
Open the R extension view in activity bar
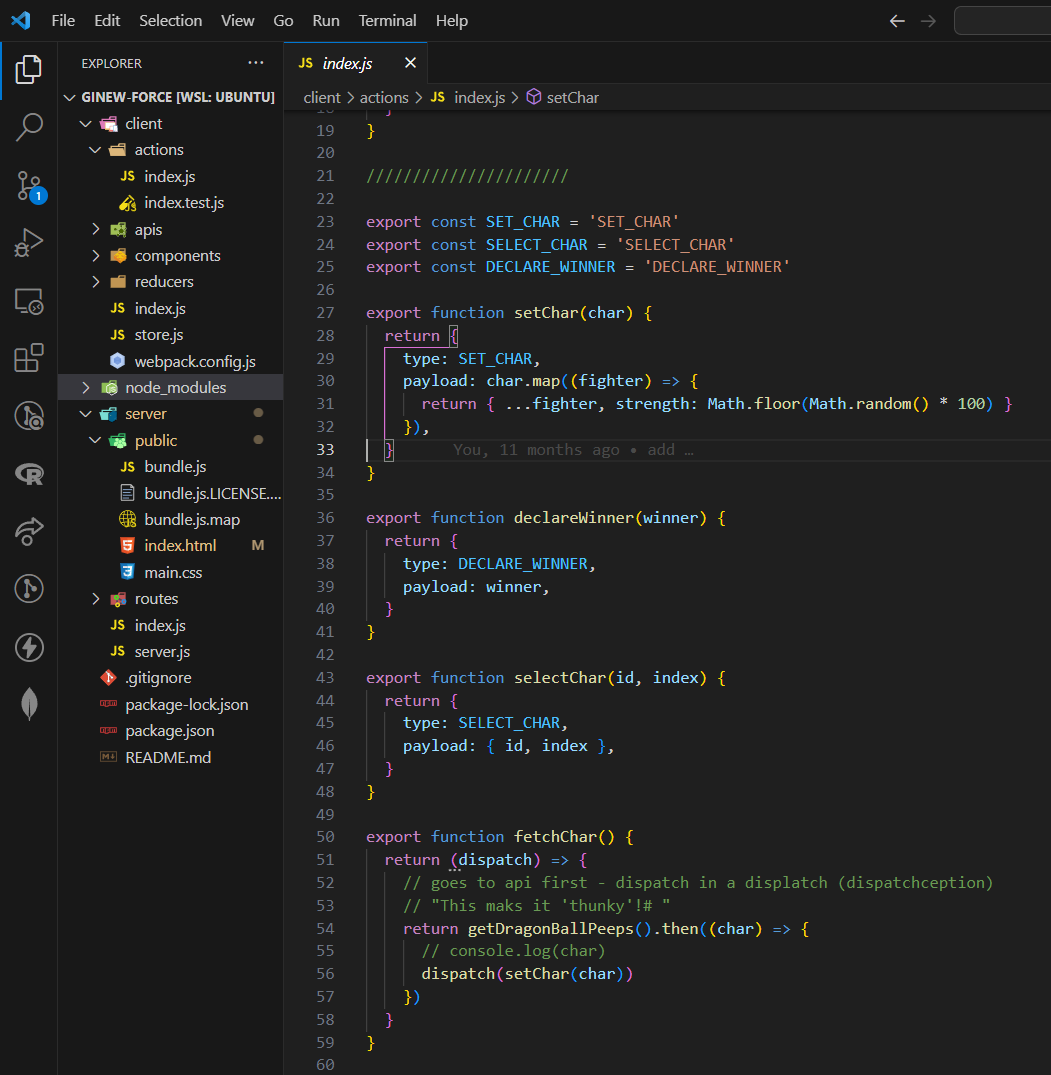pos(29,473)
